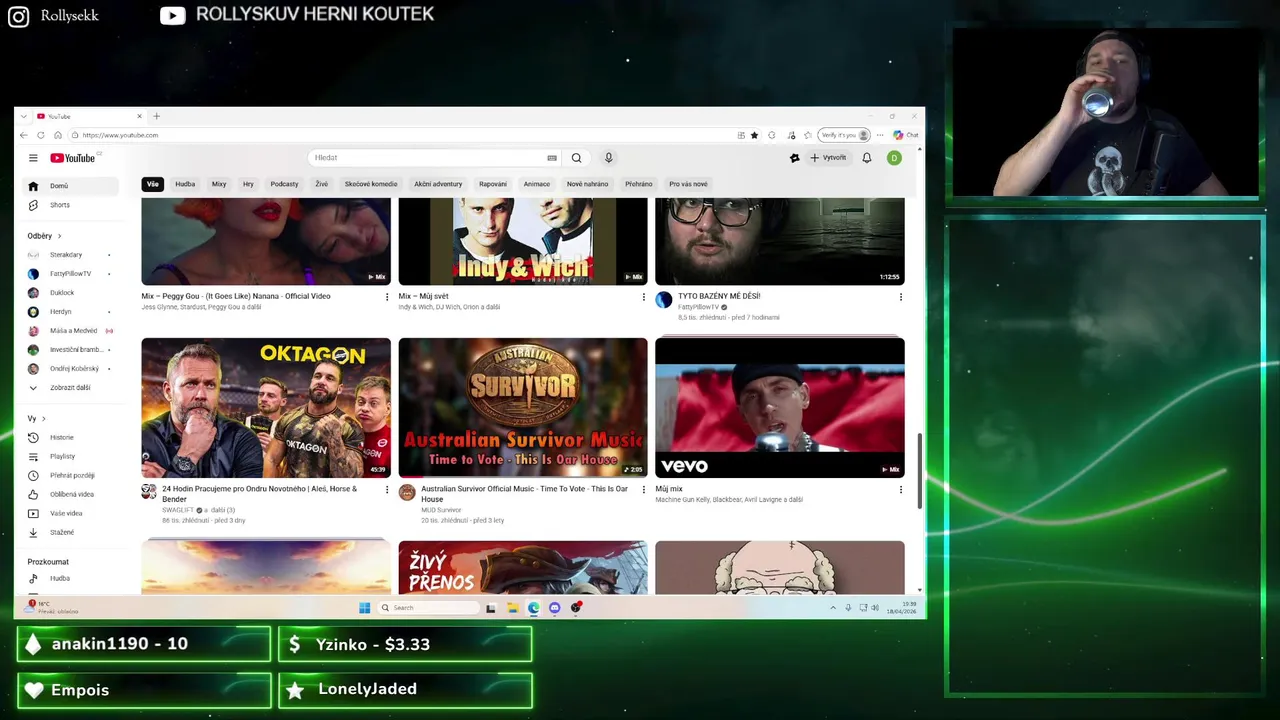Select the Hudba filter chip

point(185,184)
